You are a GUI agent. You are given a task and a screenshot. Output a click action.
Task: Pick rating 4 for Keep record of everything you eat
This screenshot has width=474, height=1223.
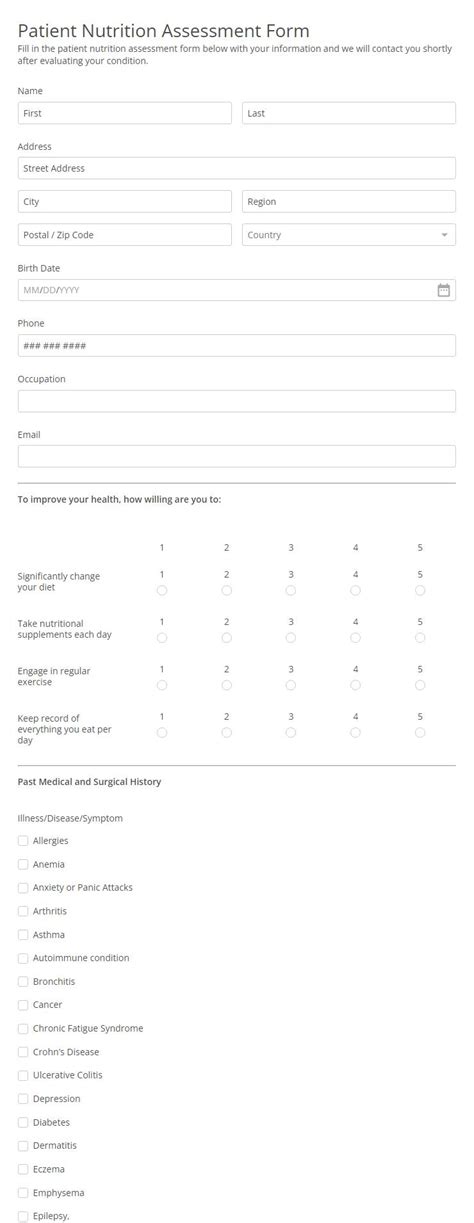pos(355,732)
